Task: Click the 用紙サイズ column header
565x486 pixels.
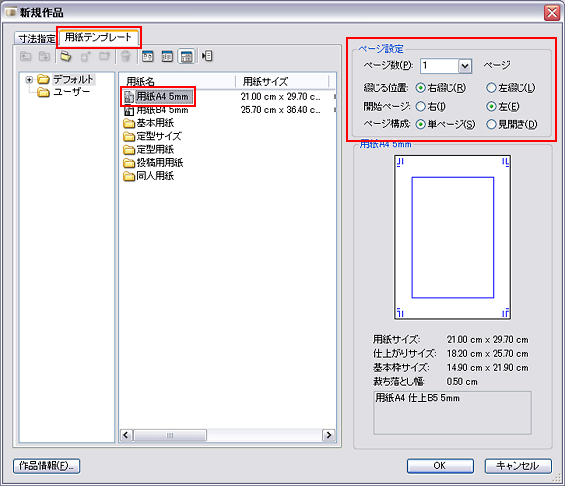Action: [x=282, y=81]
